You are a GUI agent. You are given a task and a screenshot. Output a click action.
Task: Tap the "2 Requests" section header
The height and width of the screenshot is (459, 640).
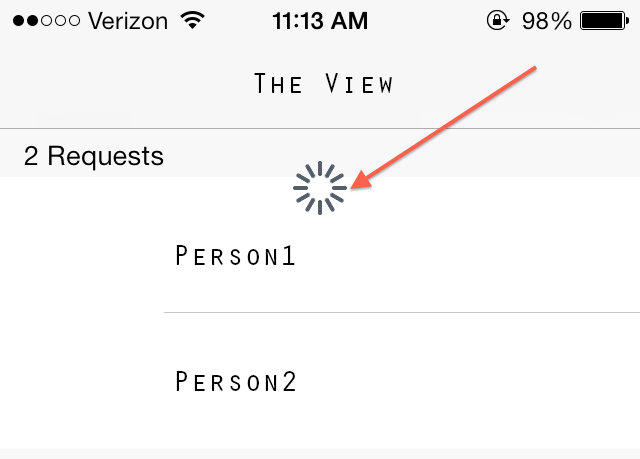[x=94, y=156]
